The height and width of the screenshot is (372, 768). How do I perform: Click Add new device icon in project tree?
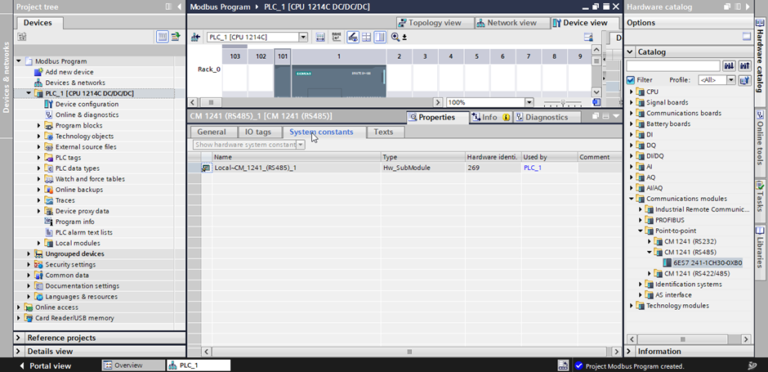(x=39, y=72)
